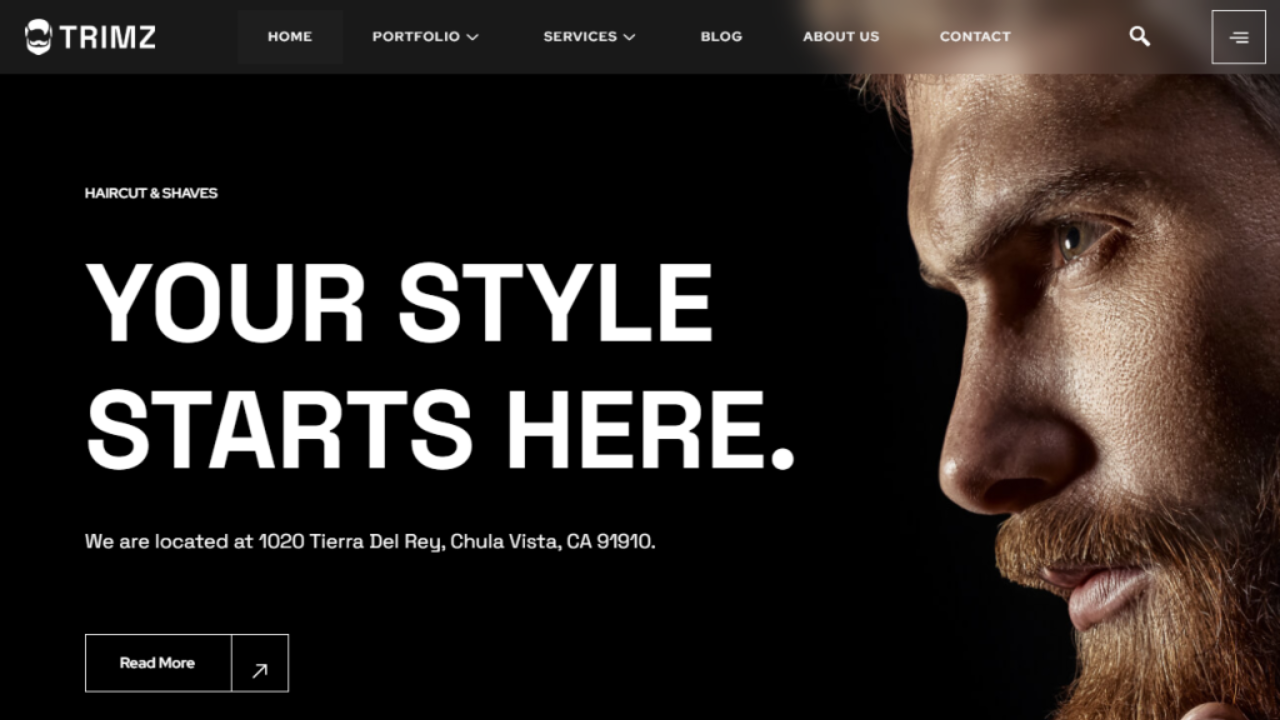Select the Haircut & Shaves subtitle
This screenshot has width=1280, height=720.
[151, 193]
